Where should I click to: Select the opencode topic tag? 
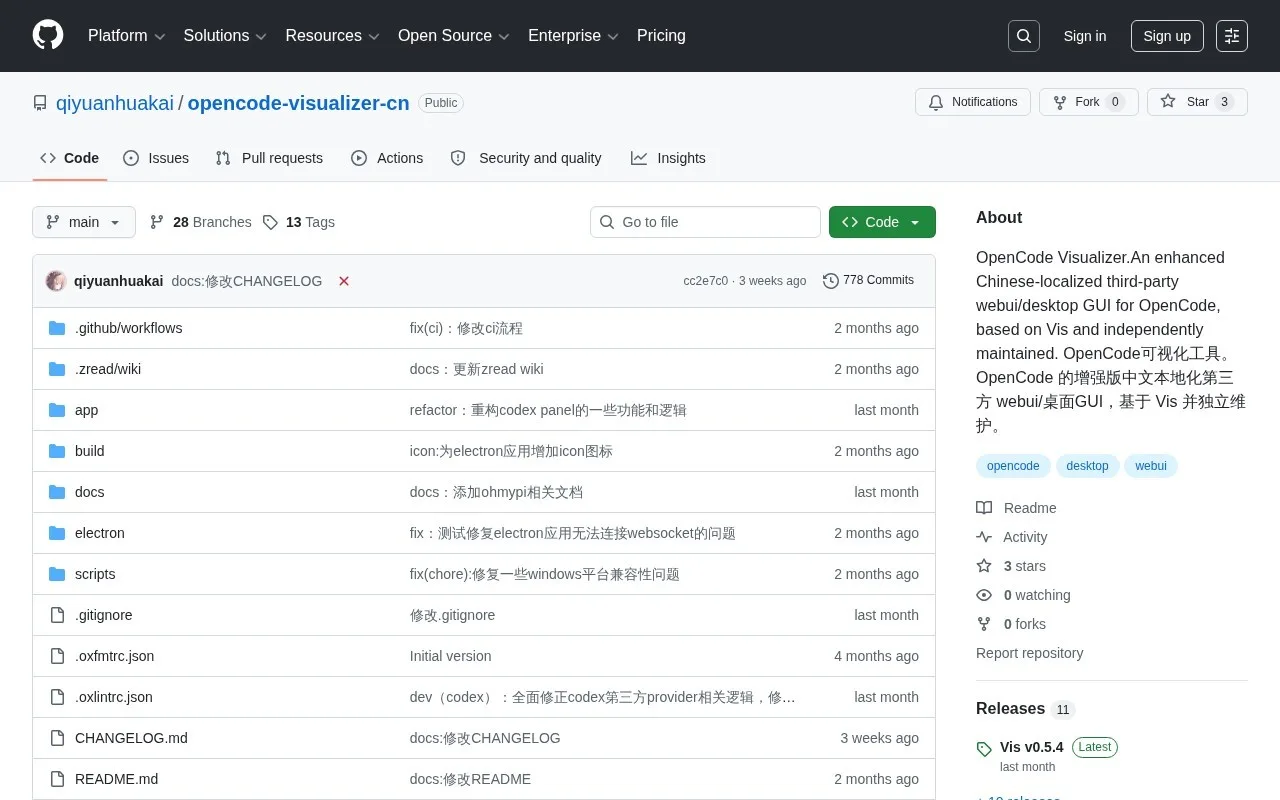(x=1013, y=466)
